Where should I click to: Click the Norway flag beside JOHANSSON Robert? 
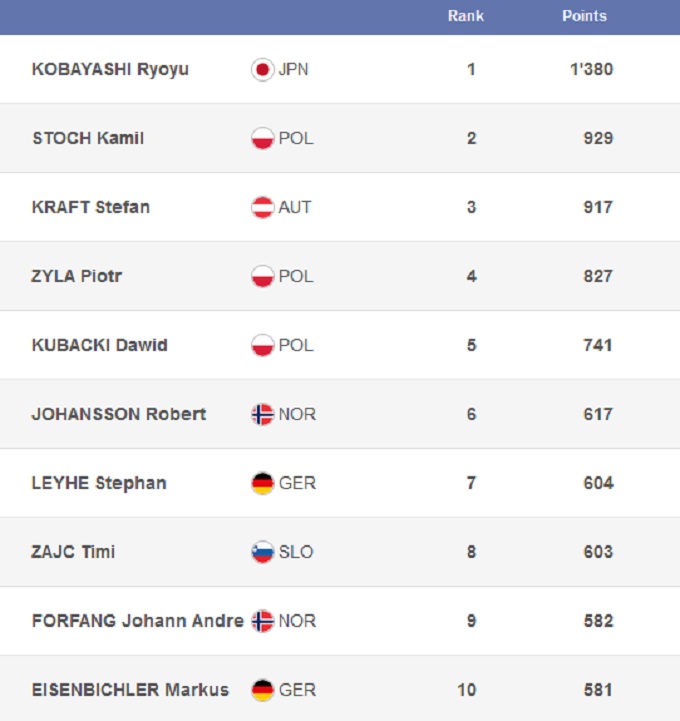coord(262,415)
